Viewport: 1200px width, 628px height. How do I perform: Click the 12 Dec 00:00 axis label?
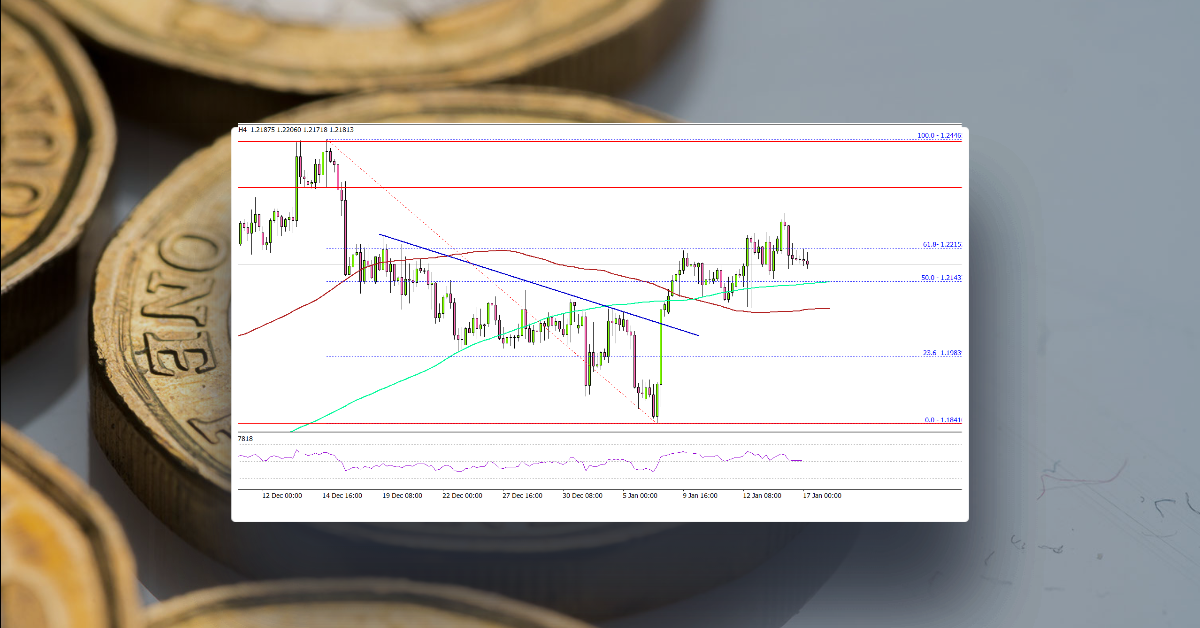pos(281,495)
